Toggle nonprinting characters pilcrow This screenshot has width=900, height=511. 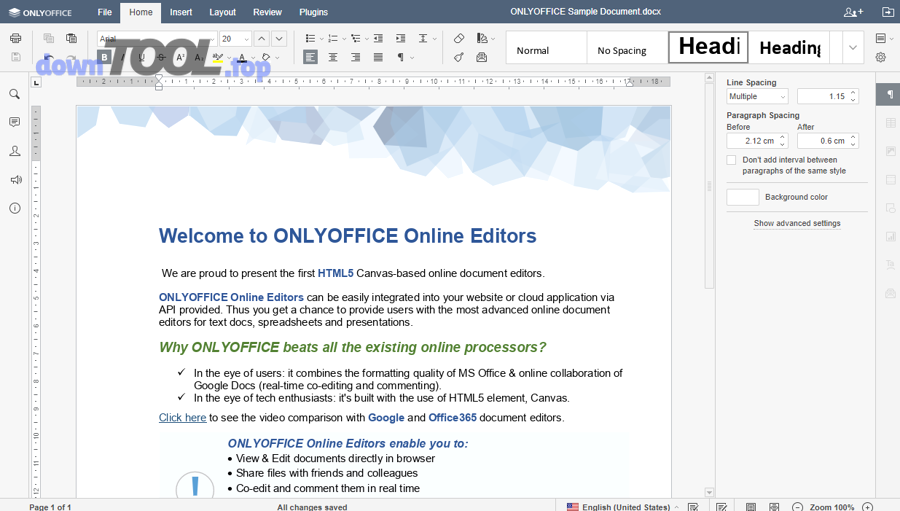point(401,57)
